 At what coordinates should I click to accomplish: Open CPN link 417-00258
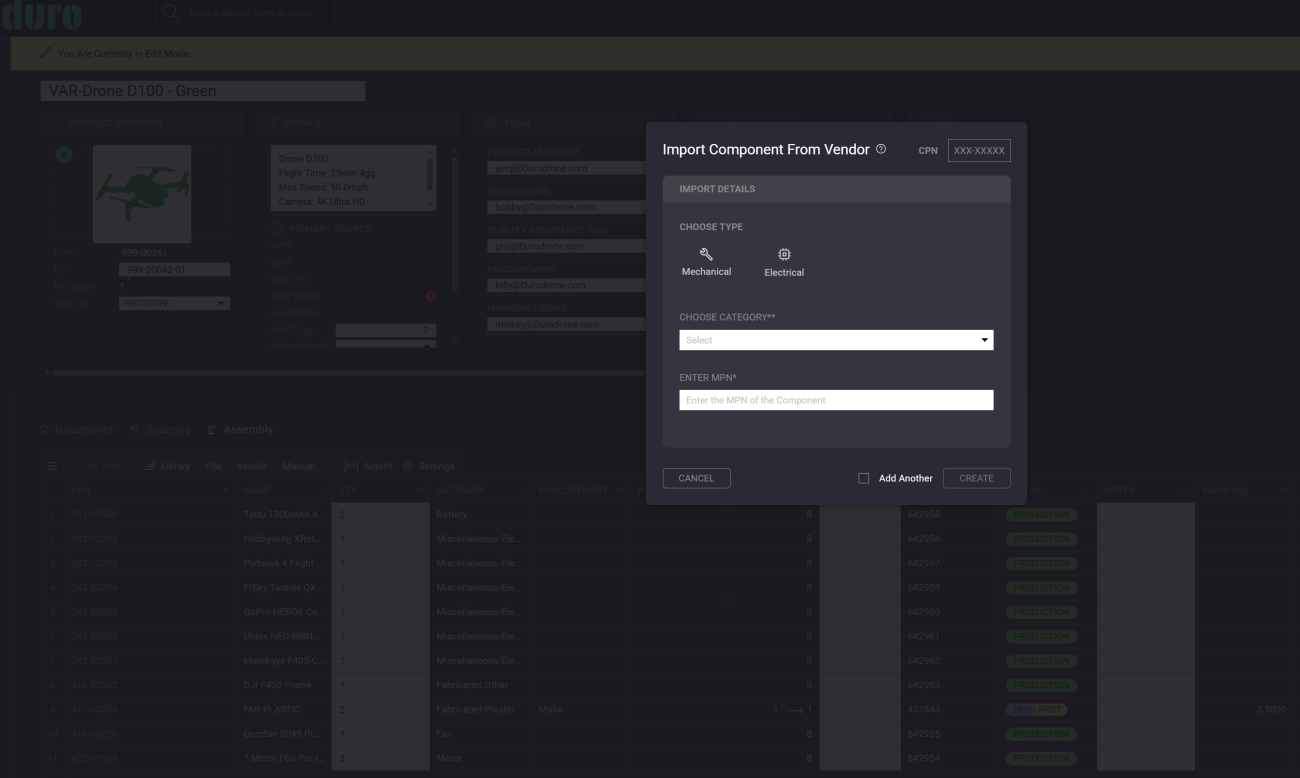94,709
